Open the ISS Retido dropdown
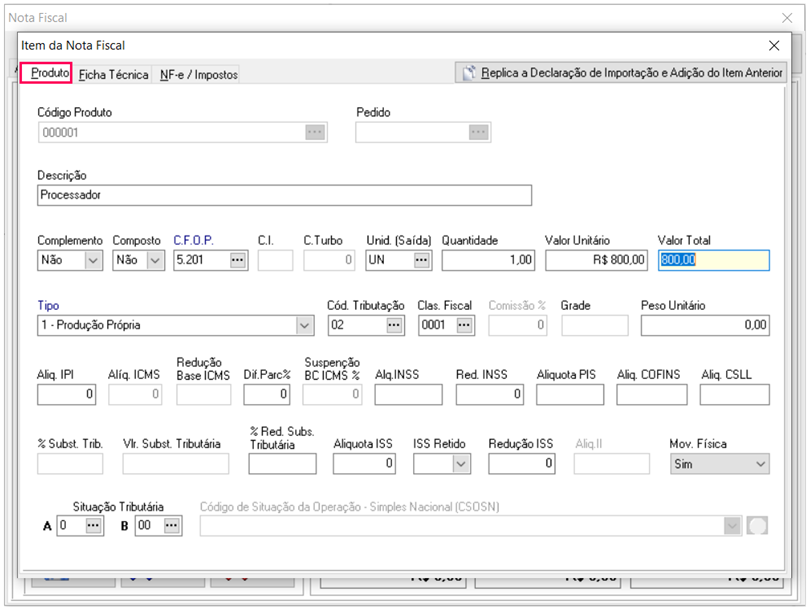The width and height of the screenshot is (810, 609). 460,464
